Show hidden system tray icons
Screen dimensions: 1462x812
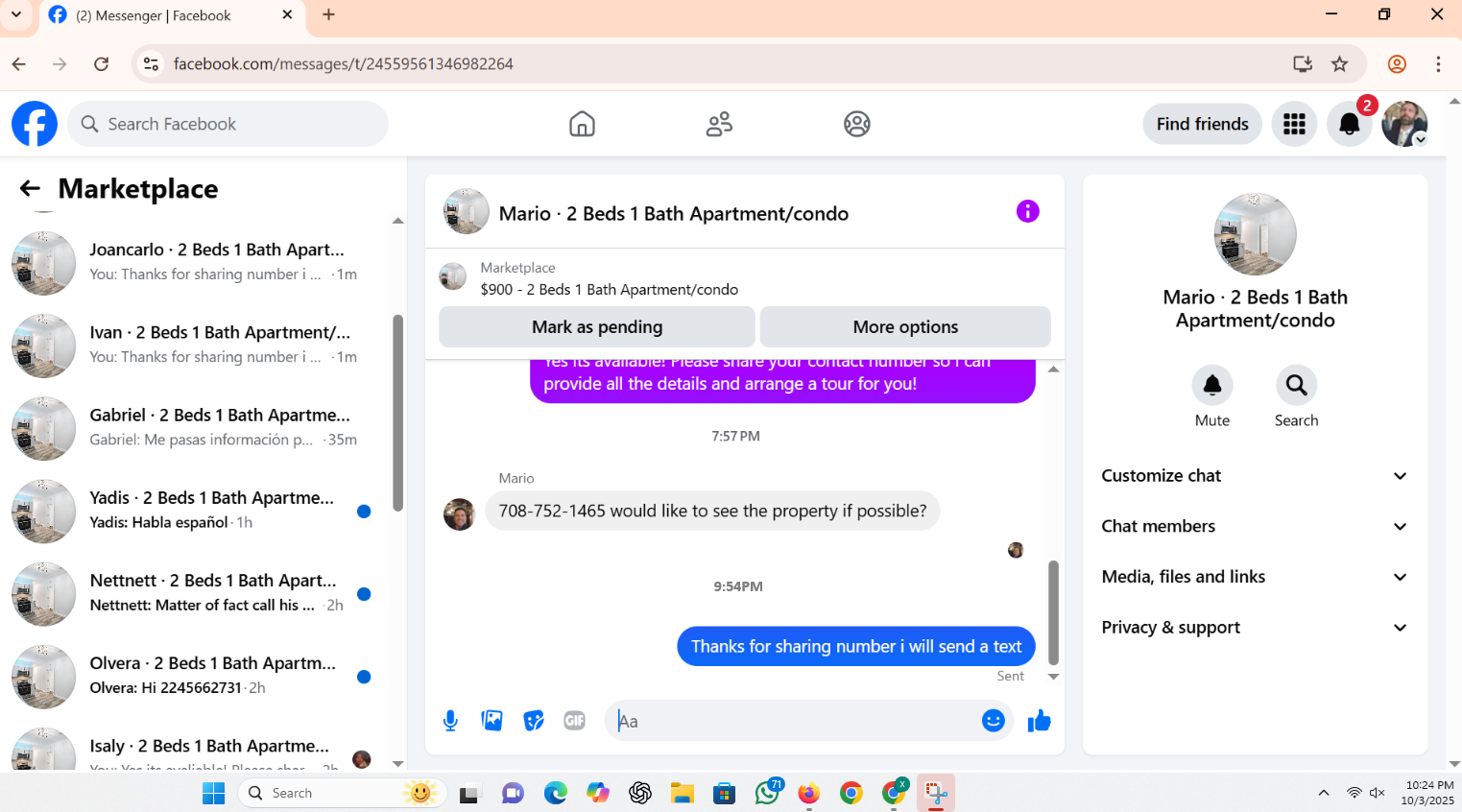(1324, 793)
